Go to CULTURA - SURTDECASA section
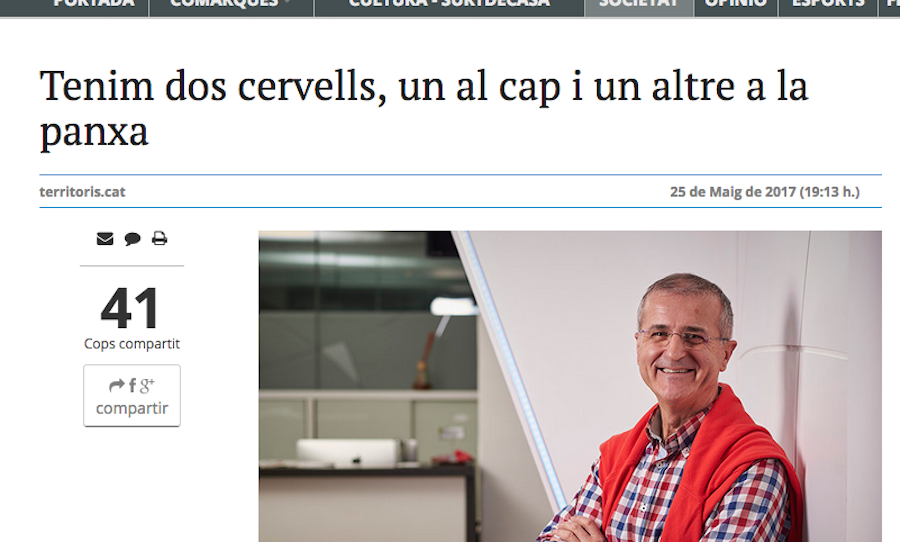Viewport: 900px width, 542px height. [x=449, y=4]
